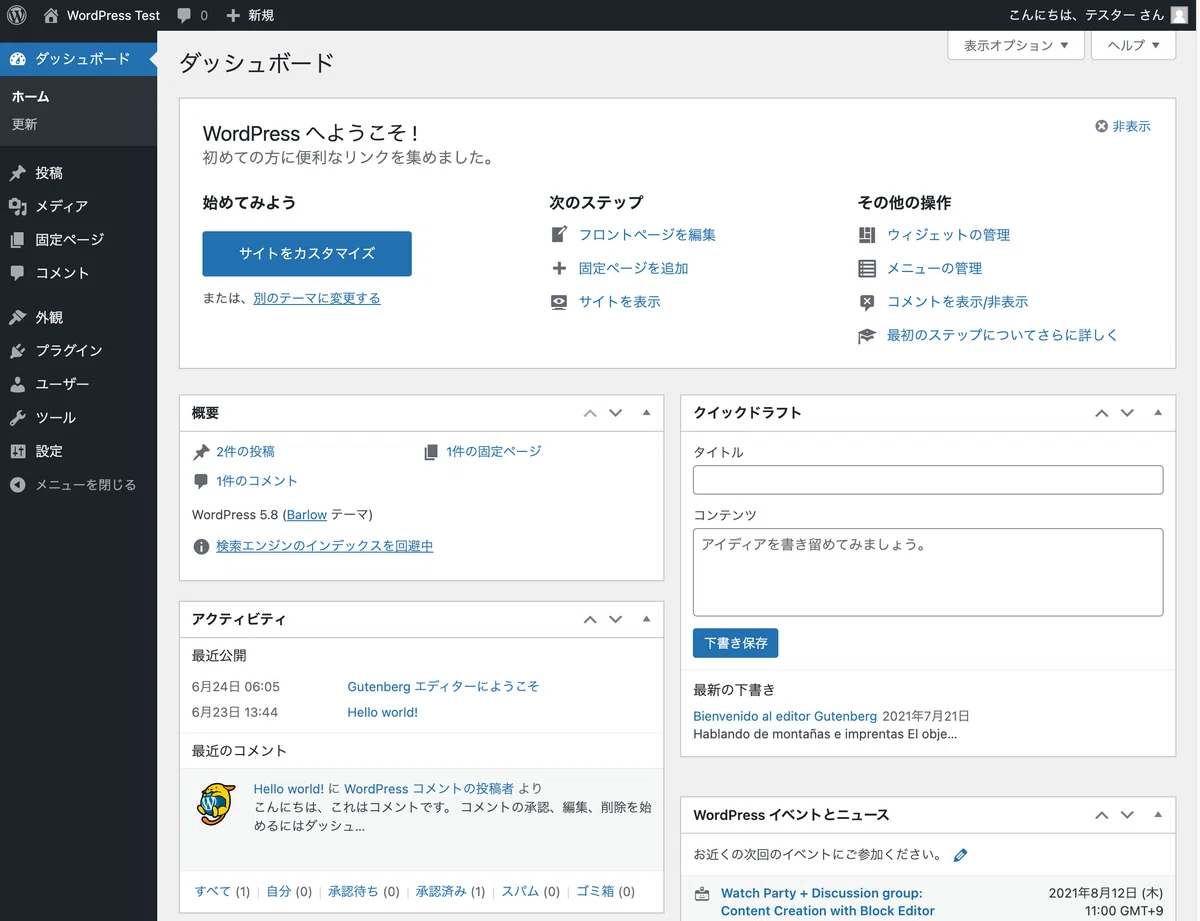Open the Hello world! recent post link
Viewport: 1200px width, 921px height.
pyautogui.click(x=382, y=713)
